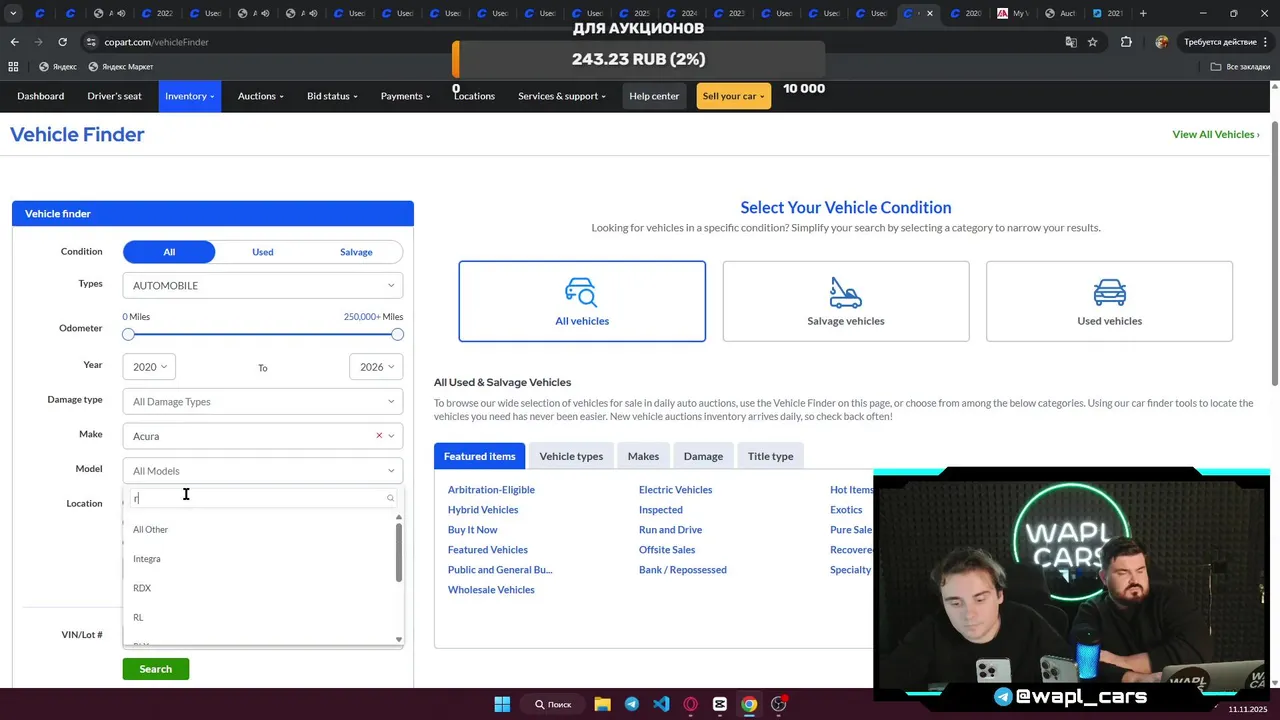Click the browser profile avatar icon

point(1161,42)
